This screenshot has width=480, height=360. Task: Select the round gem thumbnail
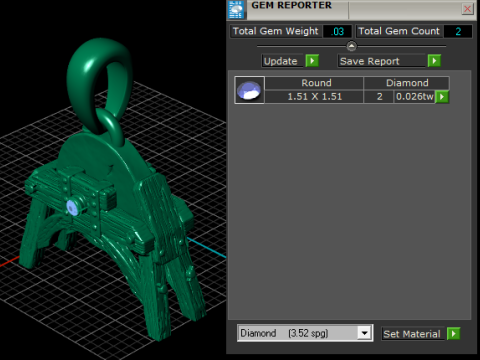click(249, 90)
